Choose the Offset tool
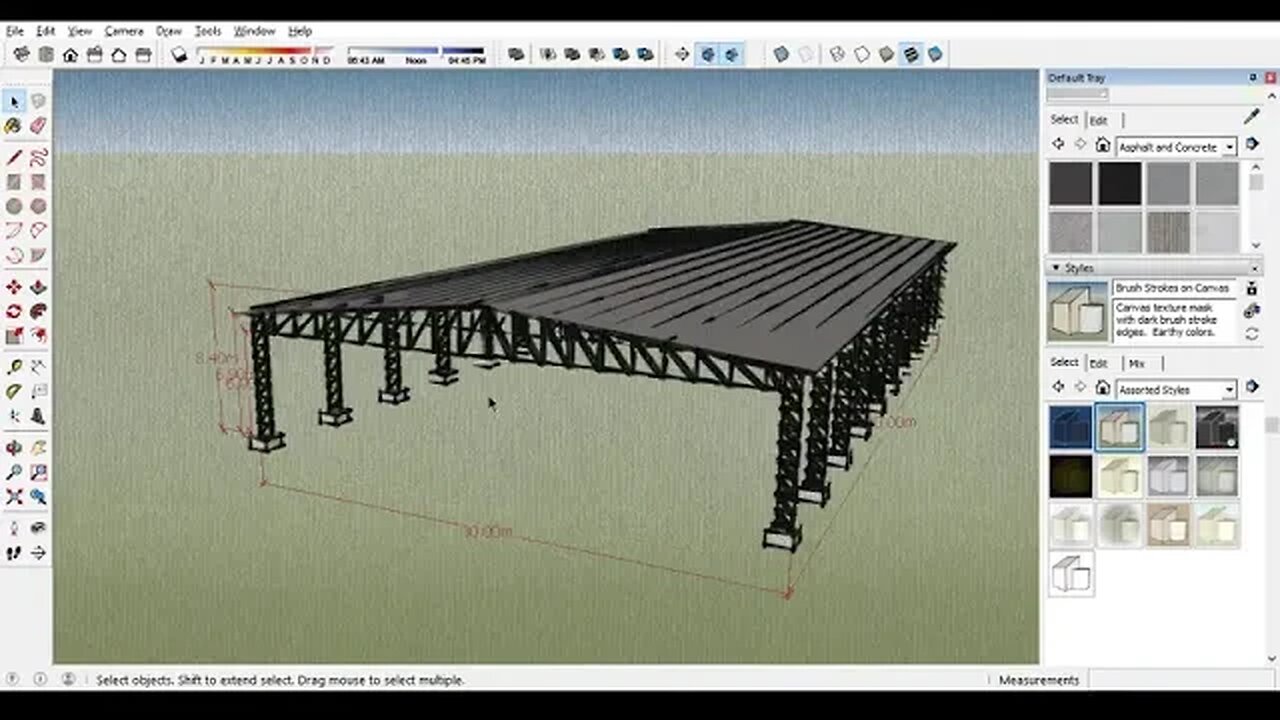The height and width of the screenshot is (720, 1280). click(x=38, y=336)
